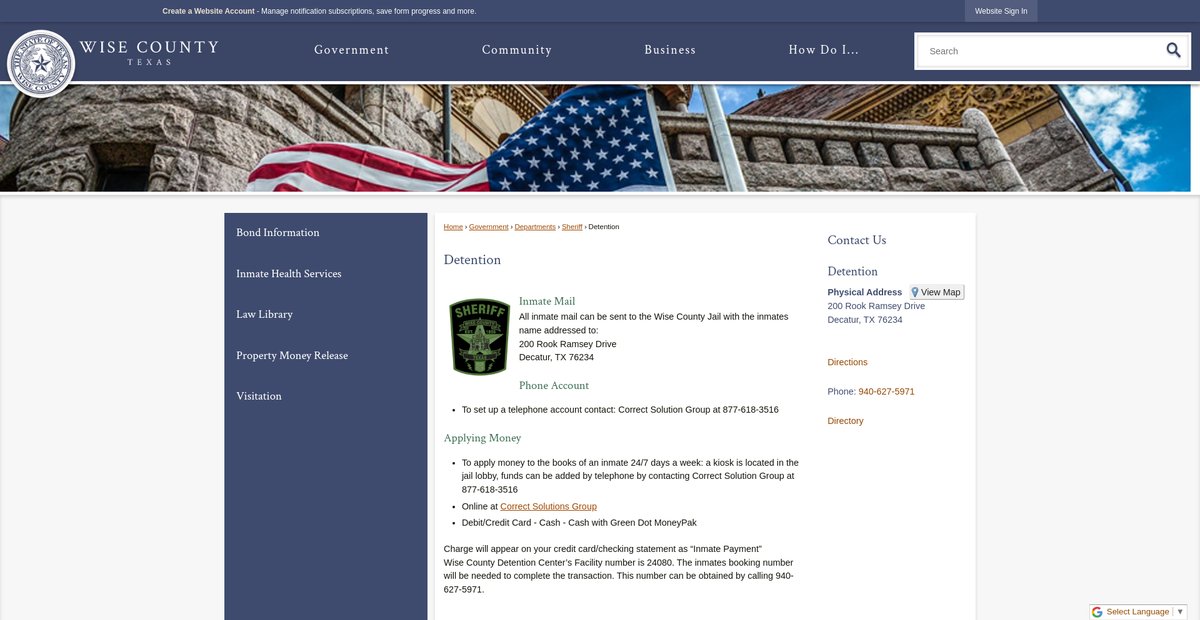Click the 200 Rook Ramsey Drive sidebar address
The height and width of the screenshot is (620, 1200).
(876, 306)
